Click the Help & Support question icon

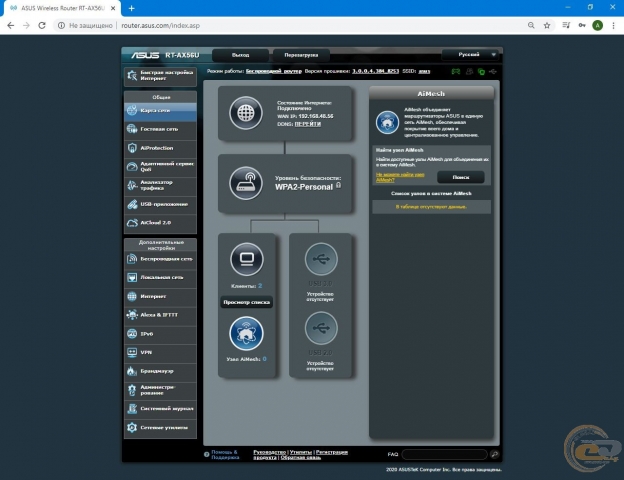[x=207, y=455]
